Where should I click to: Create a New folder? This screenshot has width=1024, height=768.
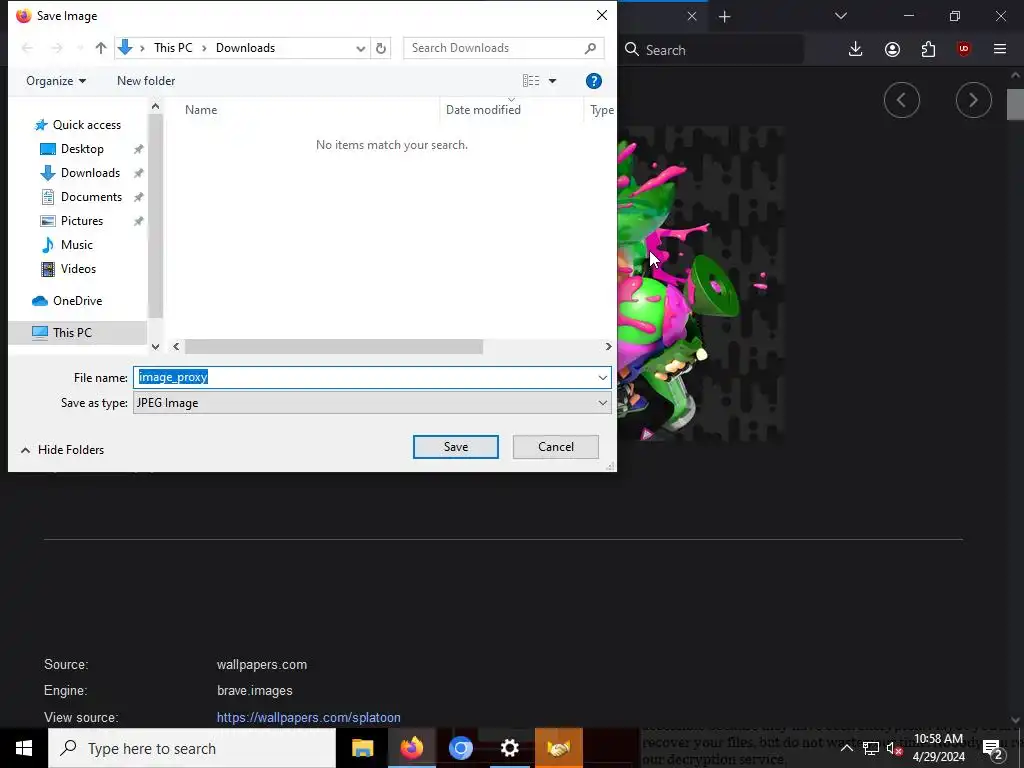[146, 81]
